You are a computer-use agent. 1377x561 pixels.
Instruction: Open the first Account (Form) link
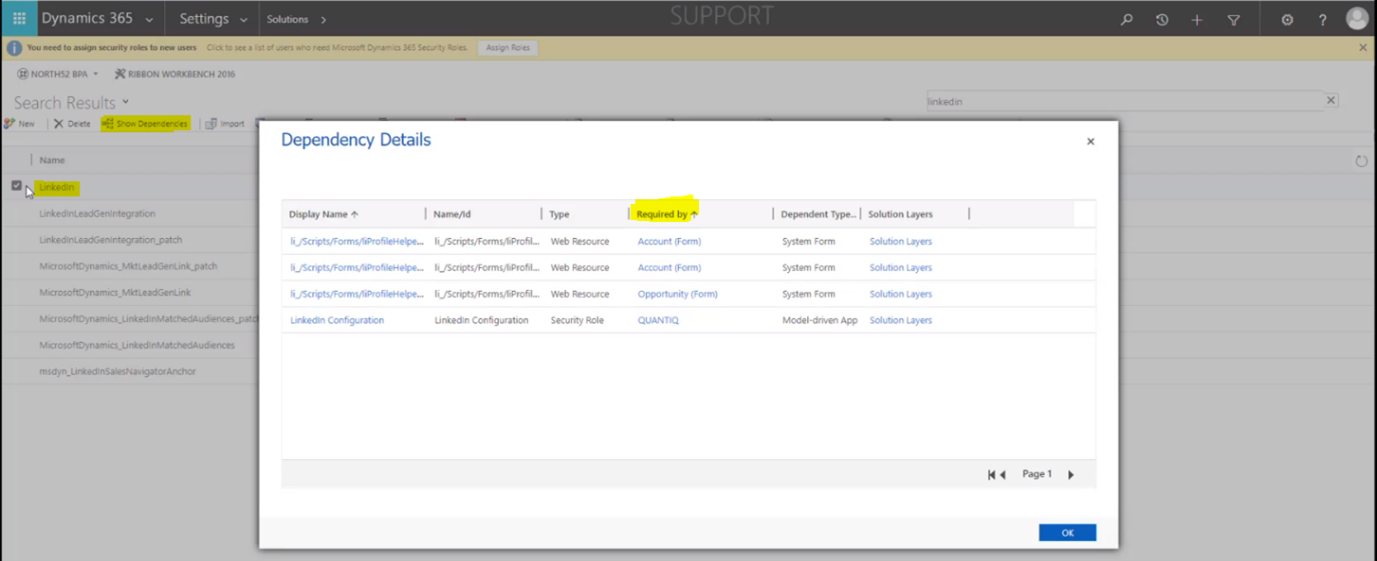(669, 241)
